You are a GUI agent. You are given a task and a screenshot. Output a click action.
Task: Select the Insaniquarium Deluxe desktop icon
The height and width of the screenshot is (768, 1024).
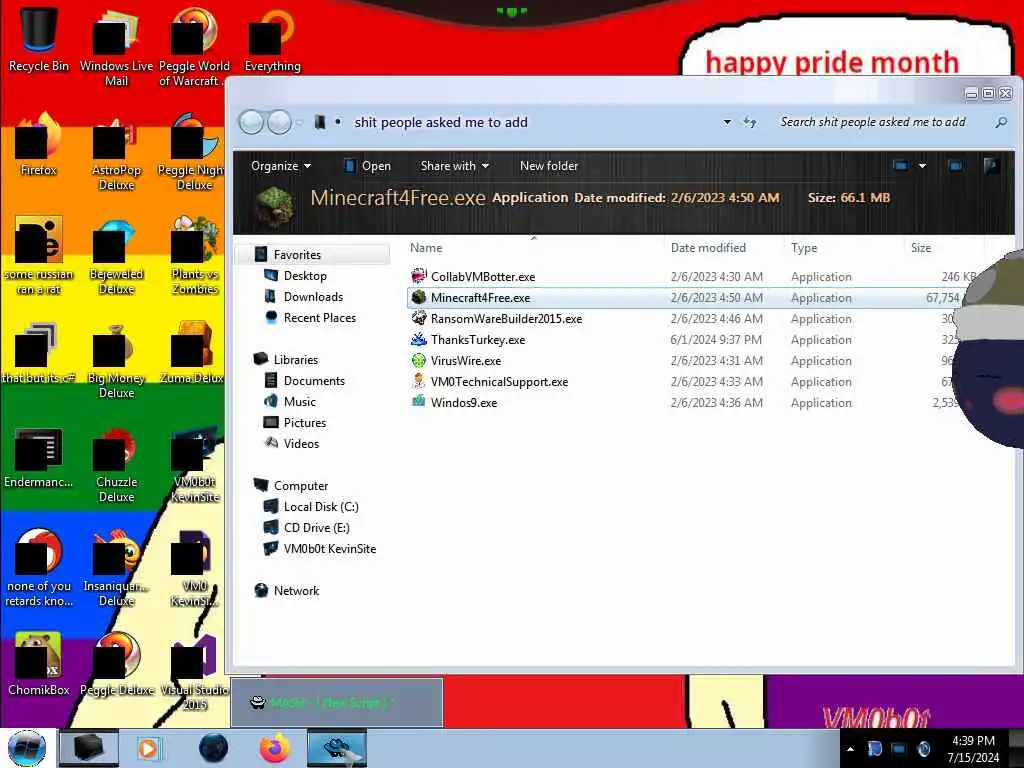116,568
